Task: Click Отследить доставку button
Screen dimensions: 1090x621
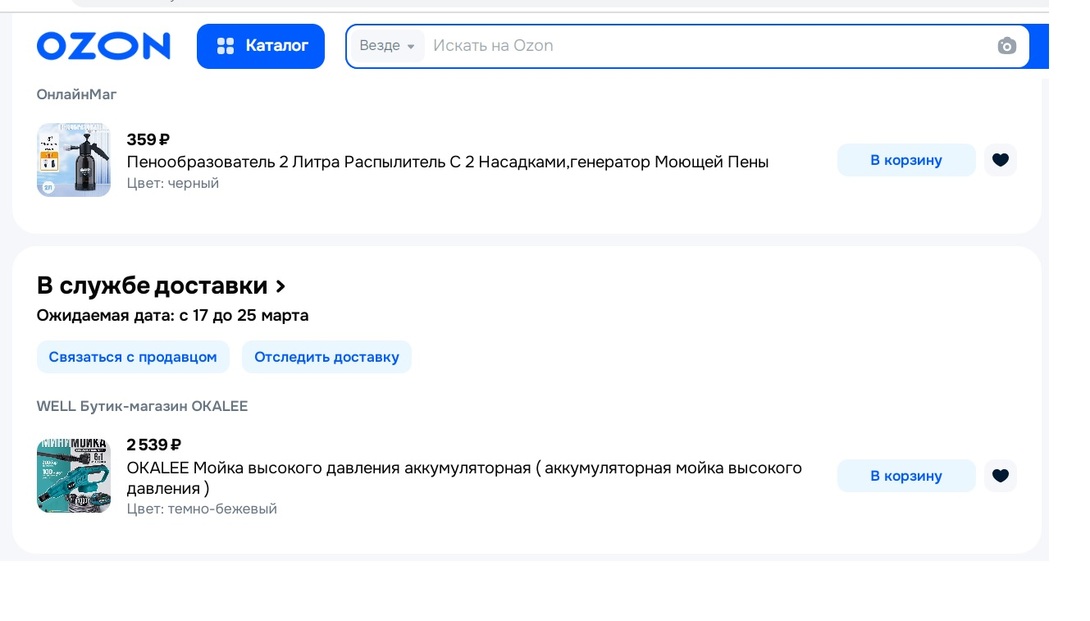Action: click(326, 357)
